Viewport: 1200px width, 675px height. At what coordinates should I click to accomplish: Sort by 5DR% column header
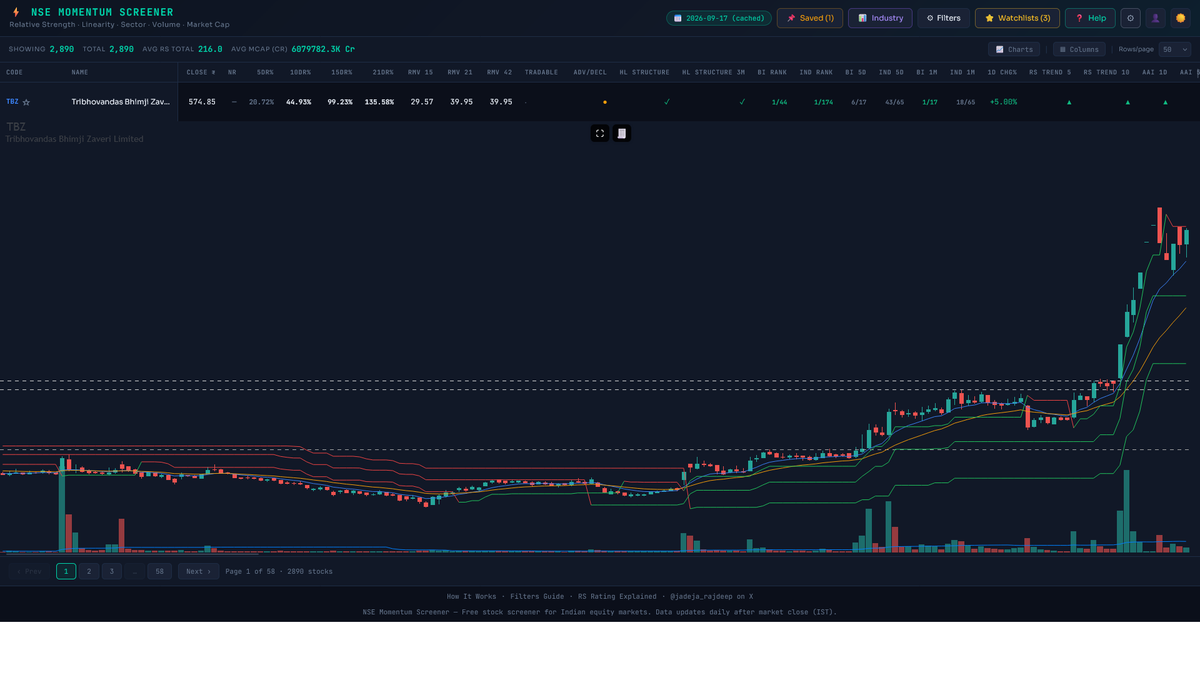(x=265, y=72)
